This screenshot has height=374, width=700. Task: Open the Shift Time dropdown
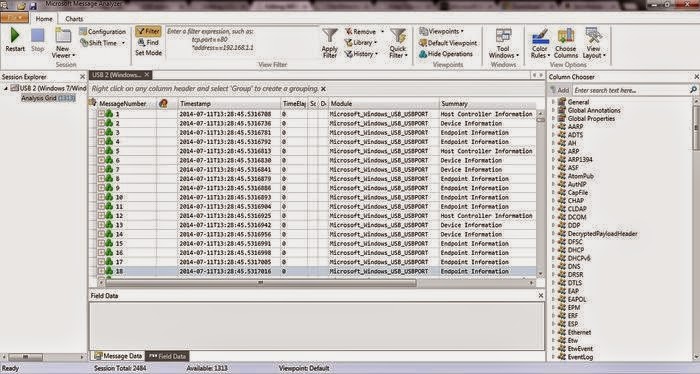(102, 43)
